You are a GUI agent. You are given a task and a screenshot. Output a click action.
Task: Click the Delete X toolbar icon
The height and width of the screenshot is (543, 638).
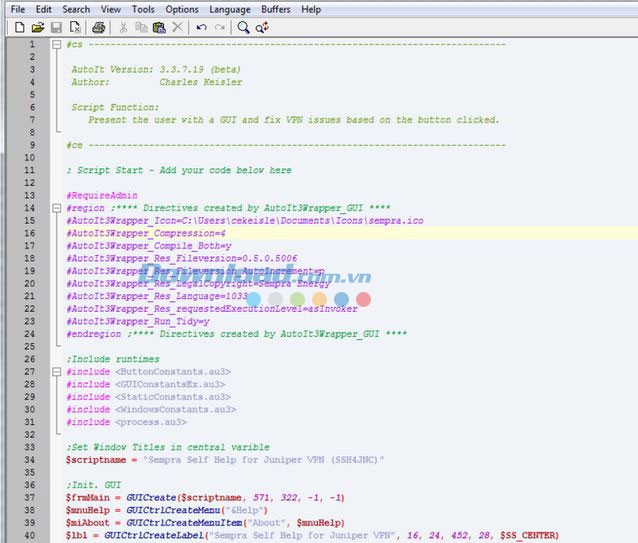pos(177,28)
